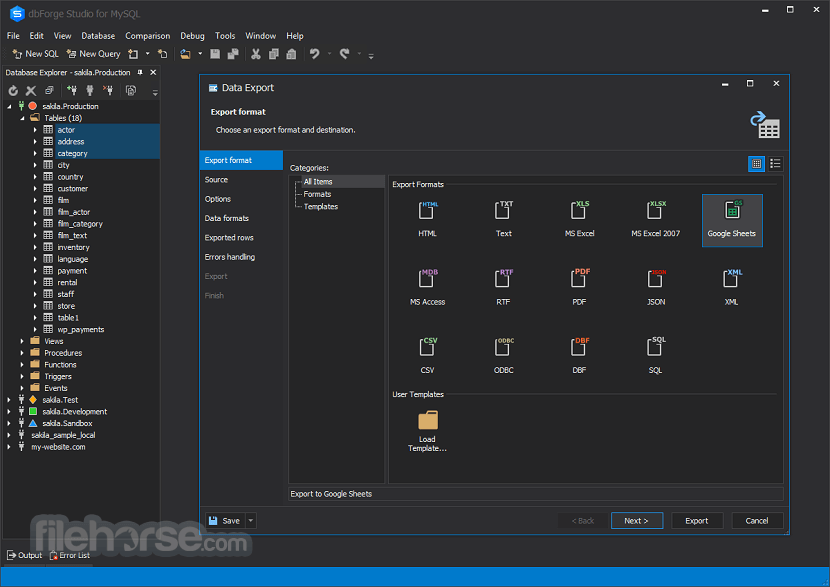The image size is (830, 587).
Task: Go to the Exported rows wizard page
Action: click(x=241, y=238)
